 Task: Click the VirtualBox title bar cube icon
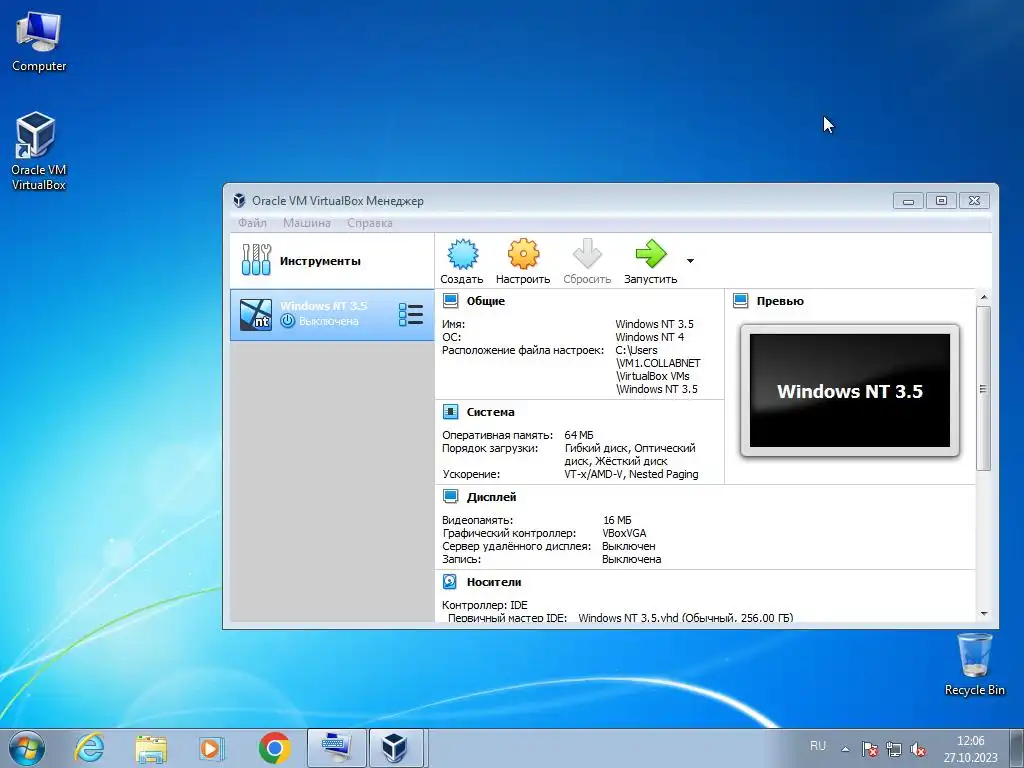[240, 200]
